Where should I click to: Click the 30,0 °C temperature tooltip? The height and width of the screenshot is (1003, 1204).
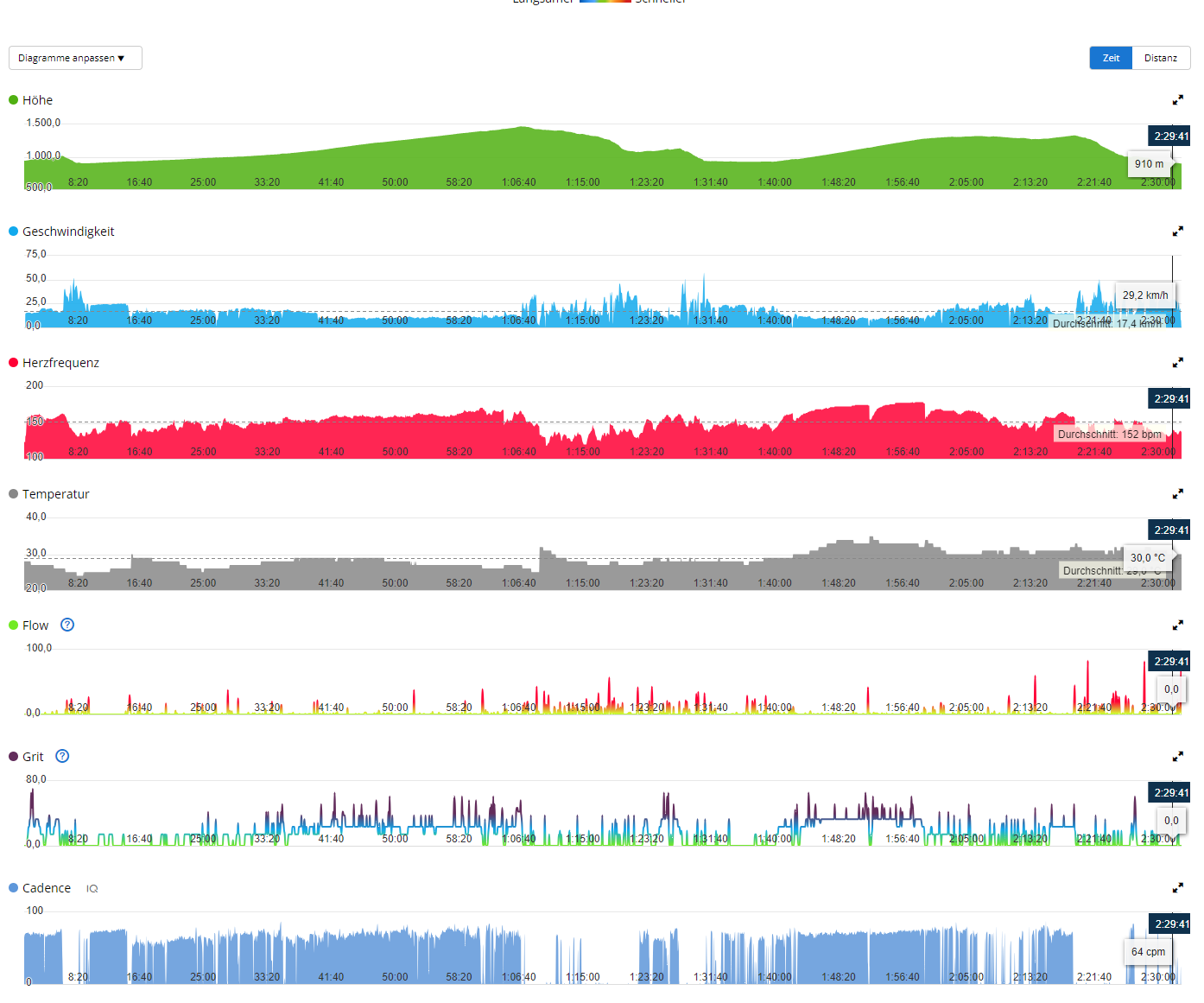pos(1148,558)
